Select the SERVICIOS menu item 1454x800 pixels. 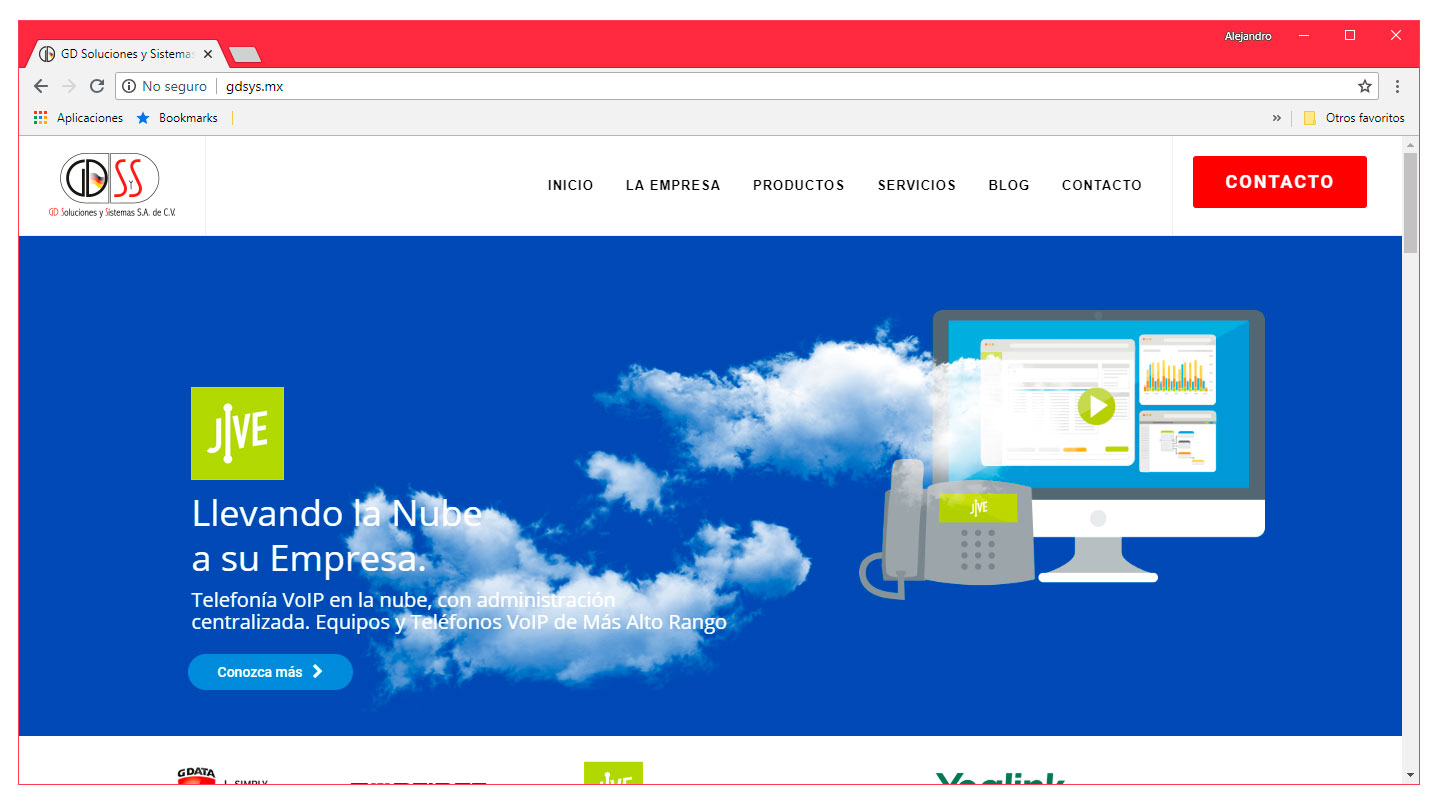pos(916,185)
